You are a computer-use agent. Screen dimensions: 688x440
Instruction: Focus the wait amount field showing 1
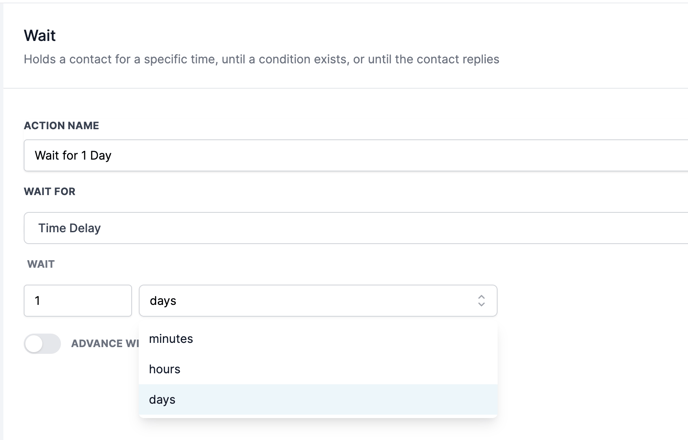click(78, 301)
